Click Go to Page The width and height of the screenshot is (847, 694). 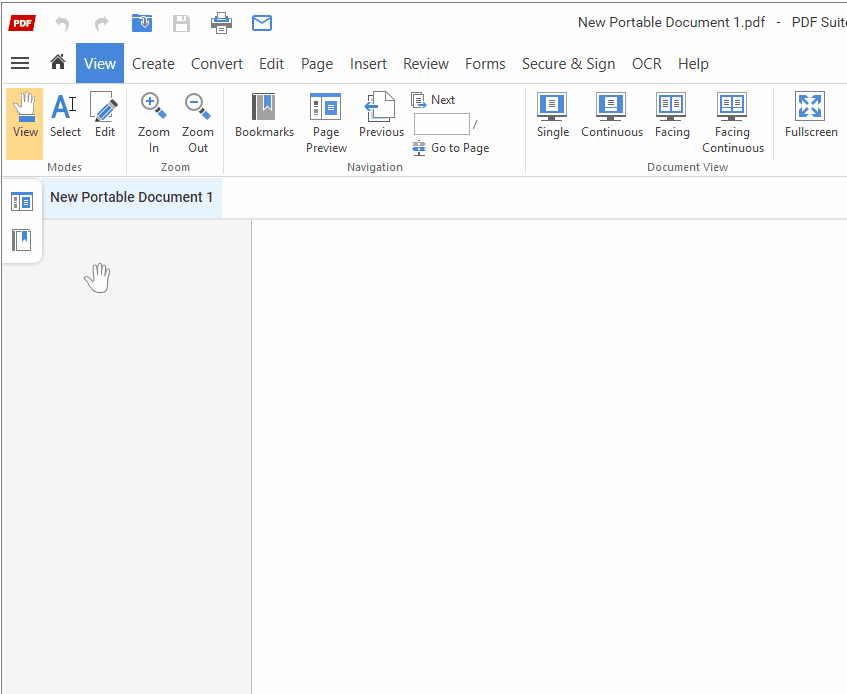coord(451,148)
